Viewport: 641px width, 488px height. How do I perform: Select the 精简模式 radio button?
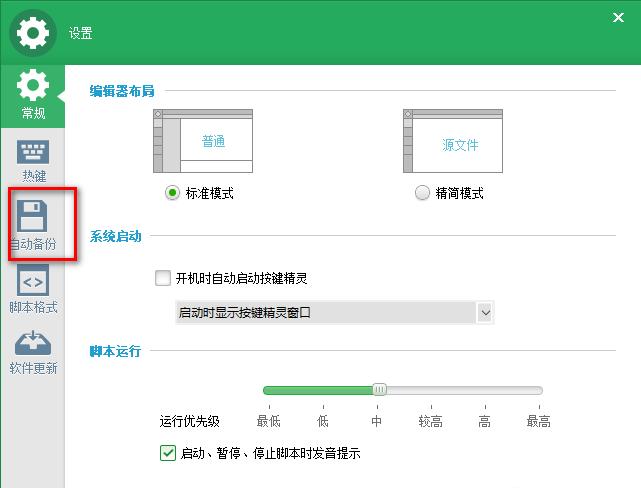point(422,193)
